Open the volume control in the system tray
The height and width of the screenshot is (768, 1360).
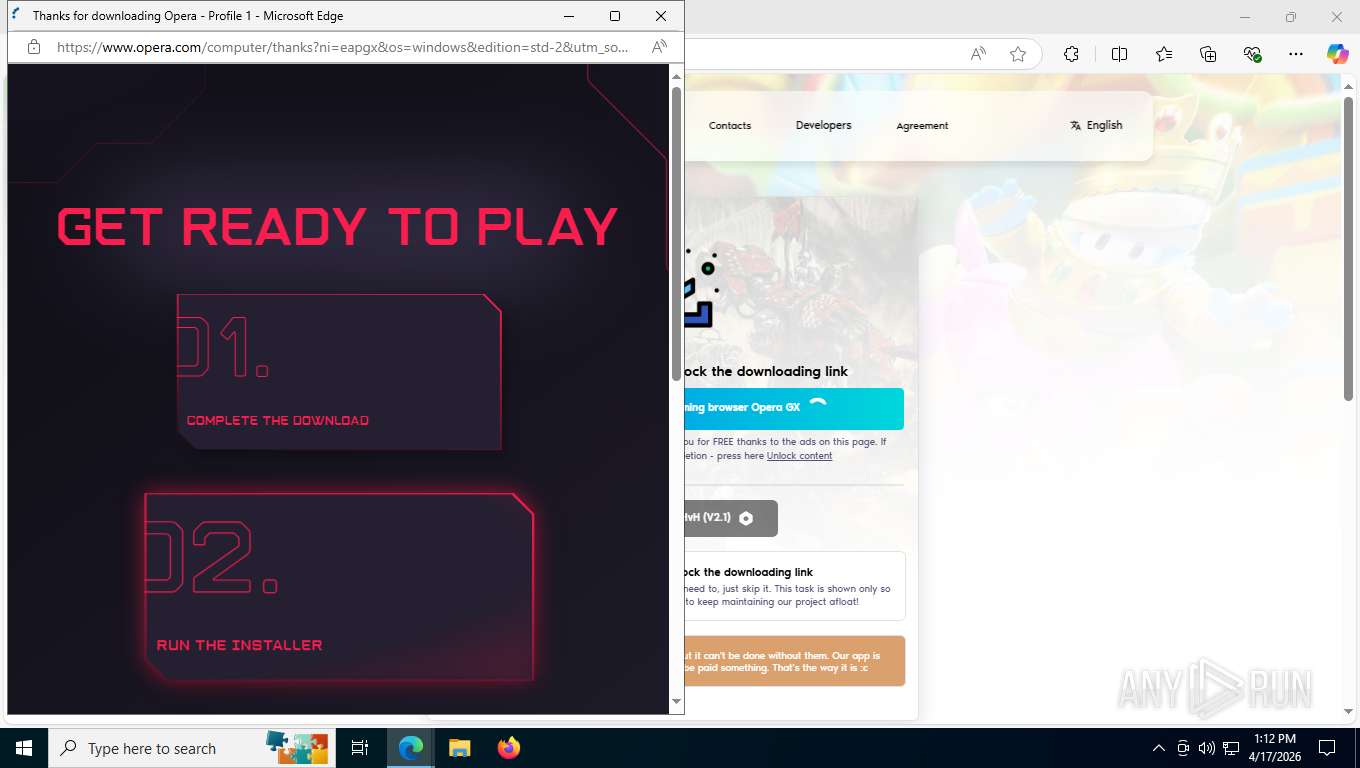point(1207,748)
